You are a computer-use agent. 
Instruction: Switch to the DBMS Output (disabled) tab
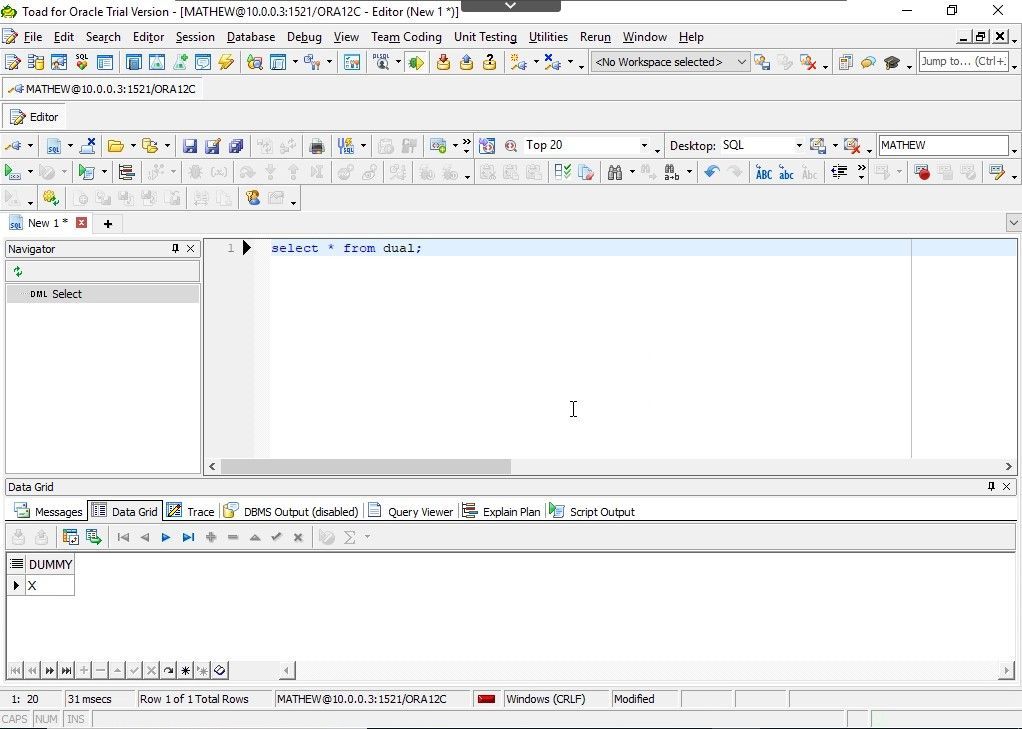point(291,511)
